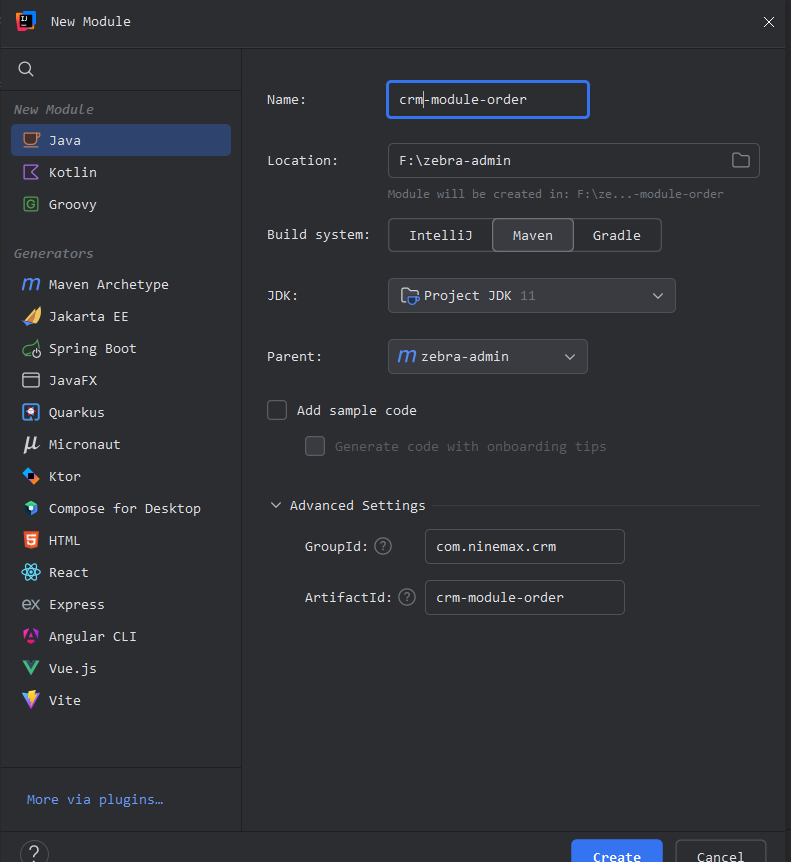Click the IntelliJ IDEA logo icon
Viewport: 791px width, 862px height.
pyautogui.click(x=25, y=21)
